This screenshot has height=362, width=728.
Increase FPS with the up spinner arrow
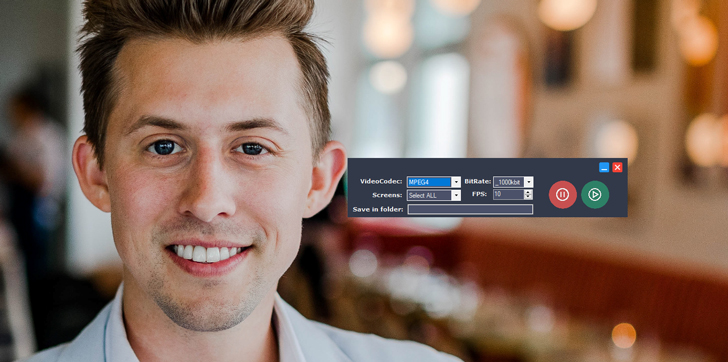pos(528,192)
